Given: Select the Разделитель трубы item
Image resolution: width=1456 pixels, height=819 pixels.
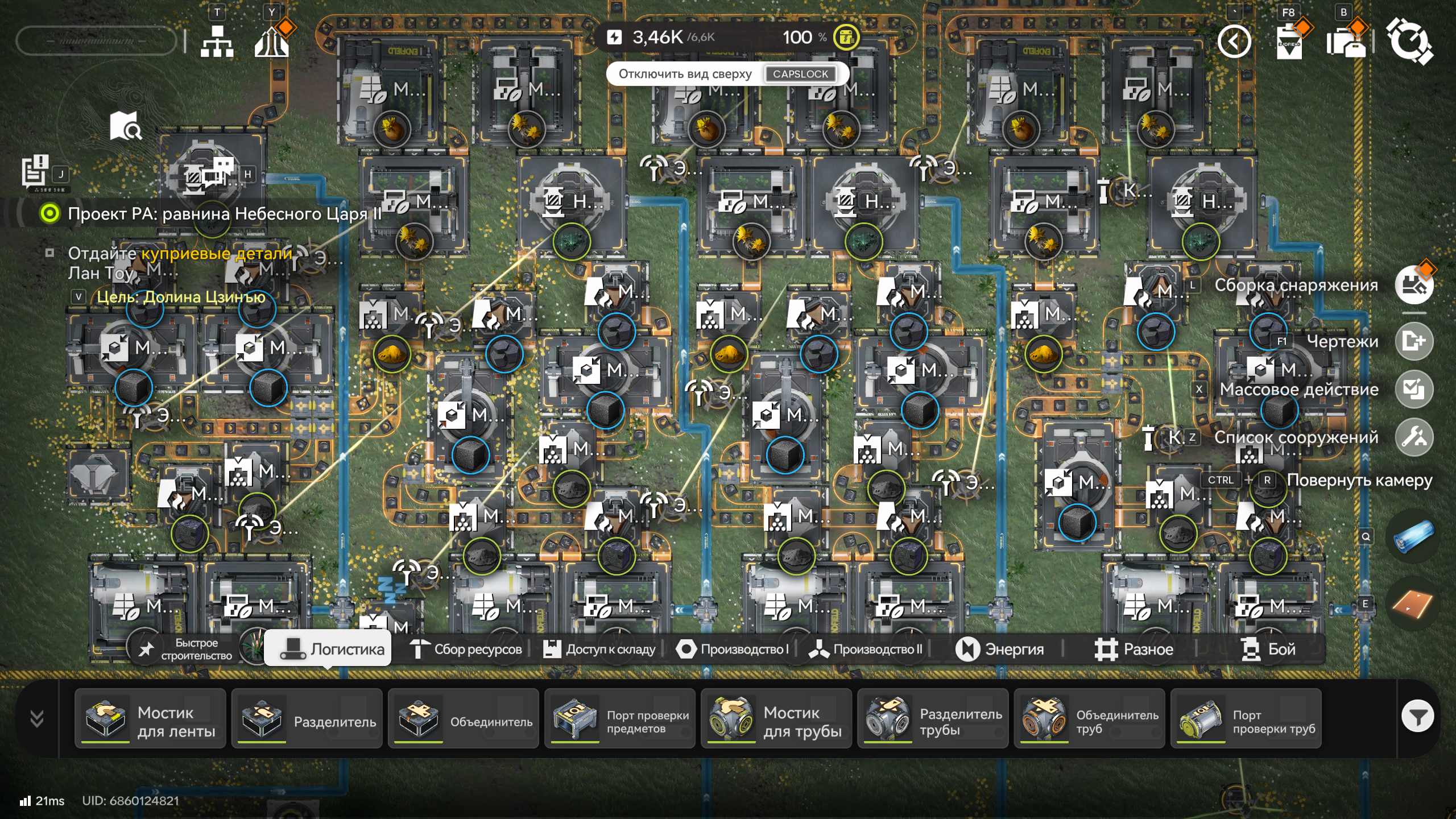Looking at the screenshot, I should click(x=932, y=718).
